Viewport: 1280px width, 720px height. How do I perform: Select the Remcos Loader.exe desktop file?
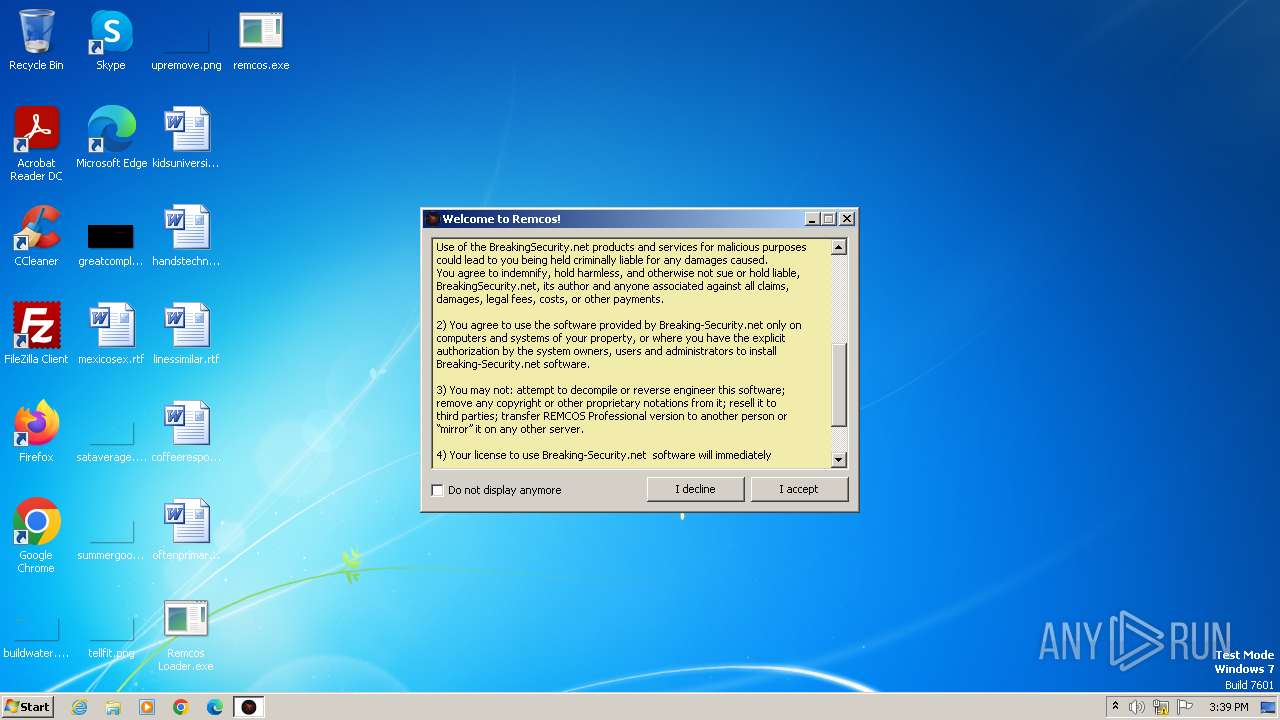pos(186,634)
